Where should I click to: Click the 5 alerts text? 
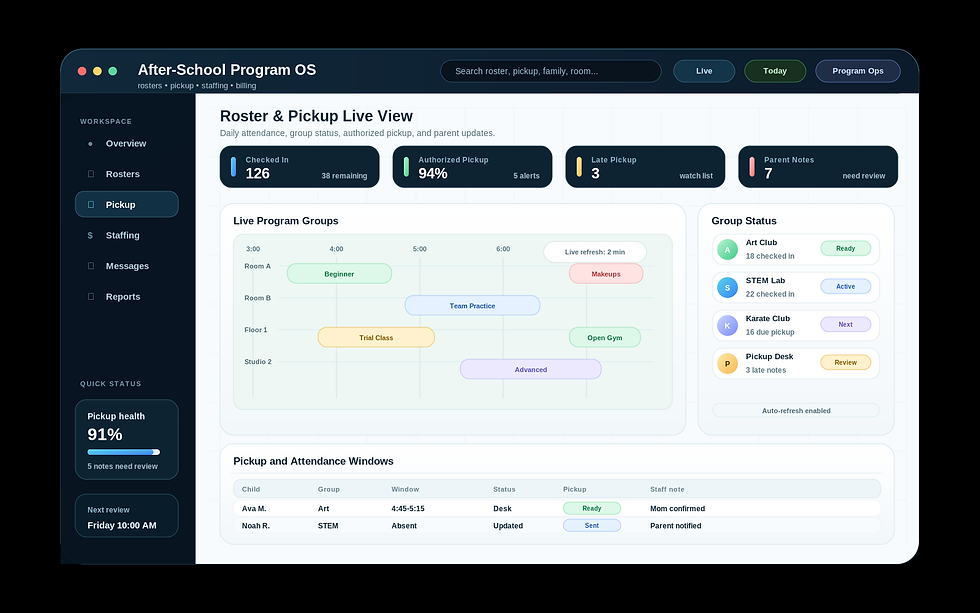click(526, 176)
